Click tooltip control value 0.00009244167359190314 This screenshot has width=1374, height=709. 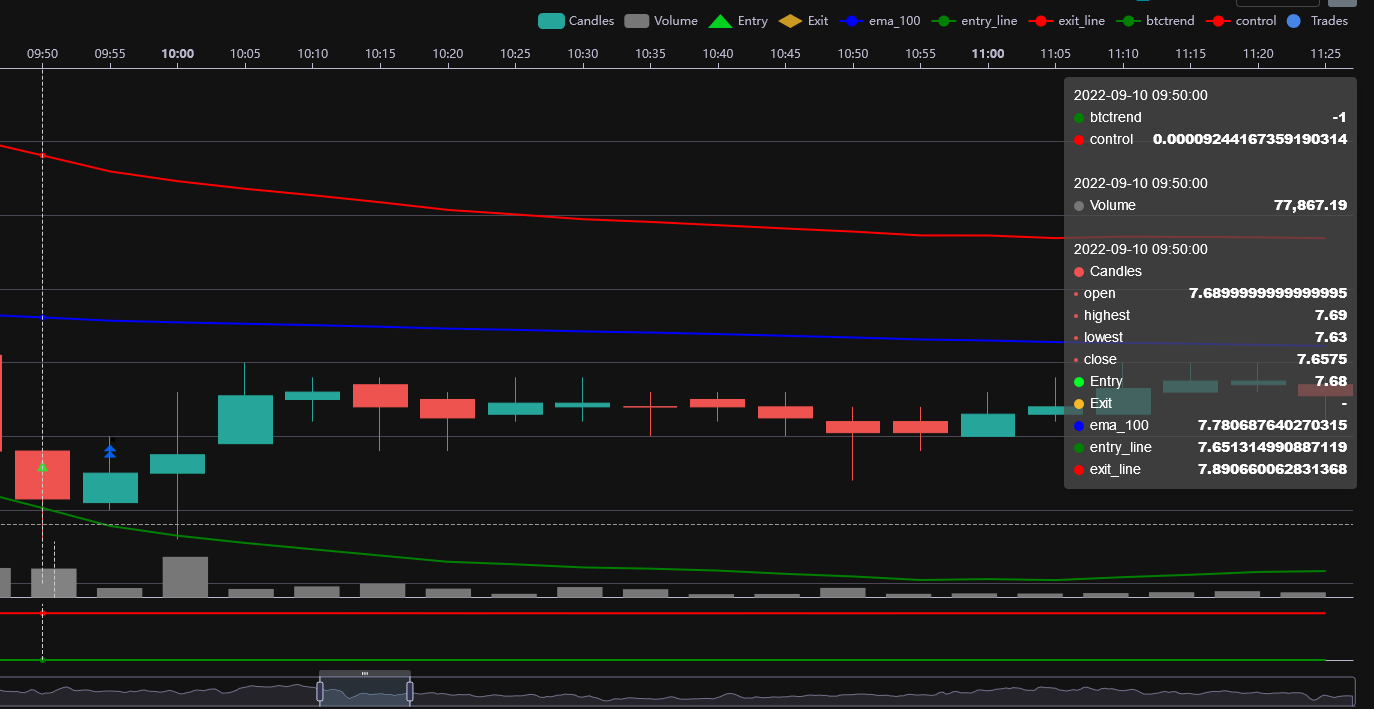click(x=1250, y=139)
